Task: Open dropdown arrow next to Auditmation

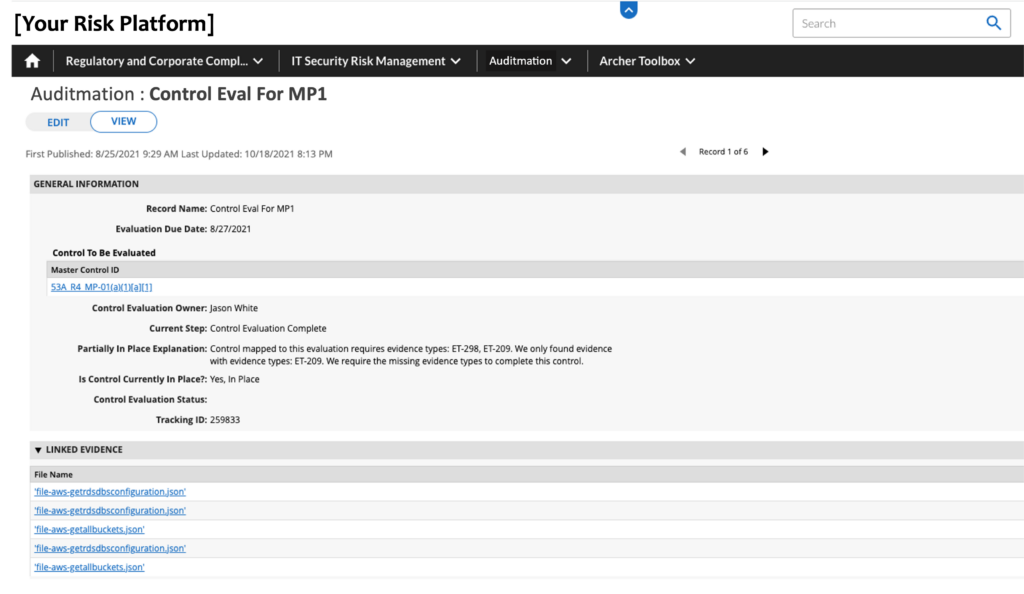Action: (567, 61)
